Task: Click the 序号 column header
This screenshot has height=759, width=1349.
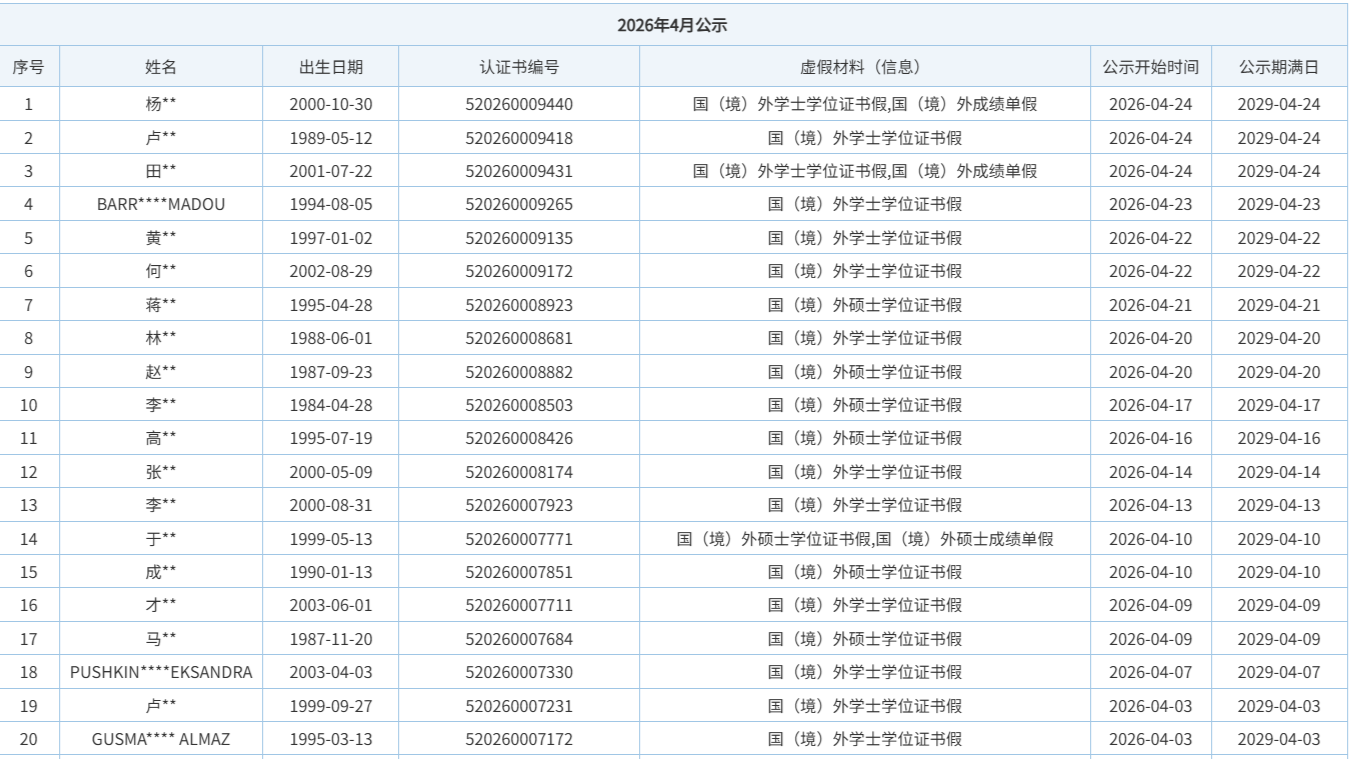Action: [28, 68]
